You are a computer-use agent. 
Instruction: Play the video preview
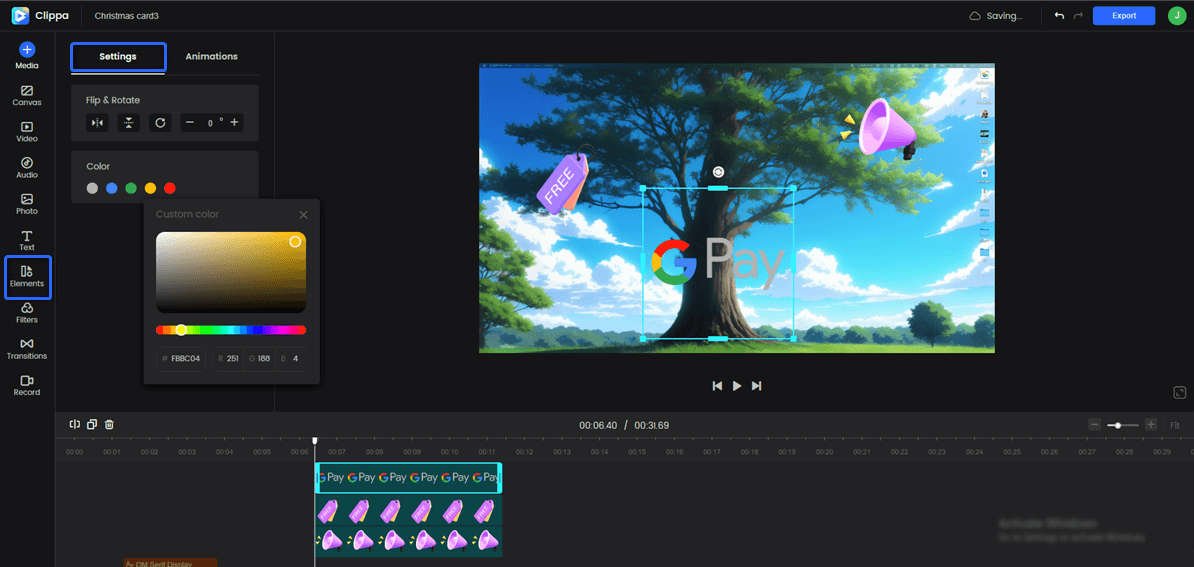736,386
